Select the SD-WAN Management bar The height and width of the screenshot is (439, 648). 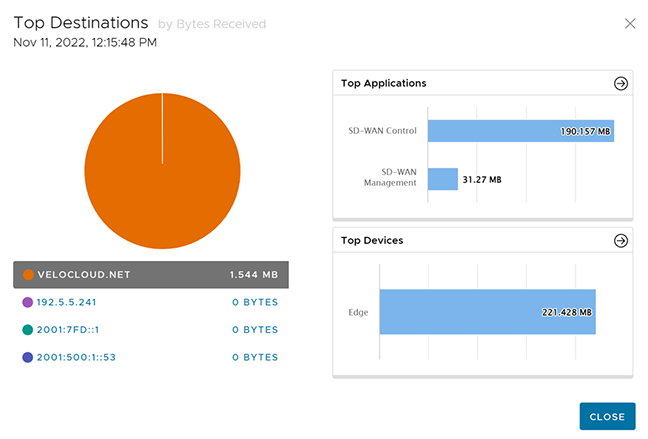point(442,179)
